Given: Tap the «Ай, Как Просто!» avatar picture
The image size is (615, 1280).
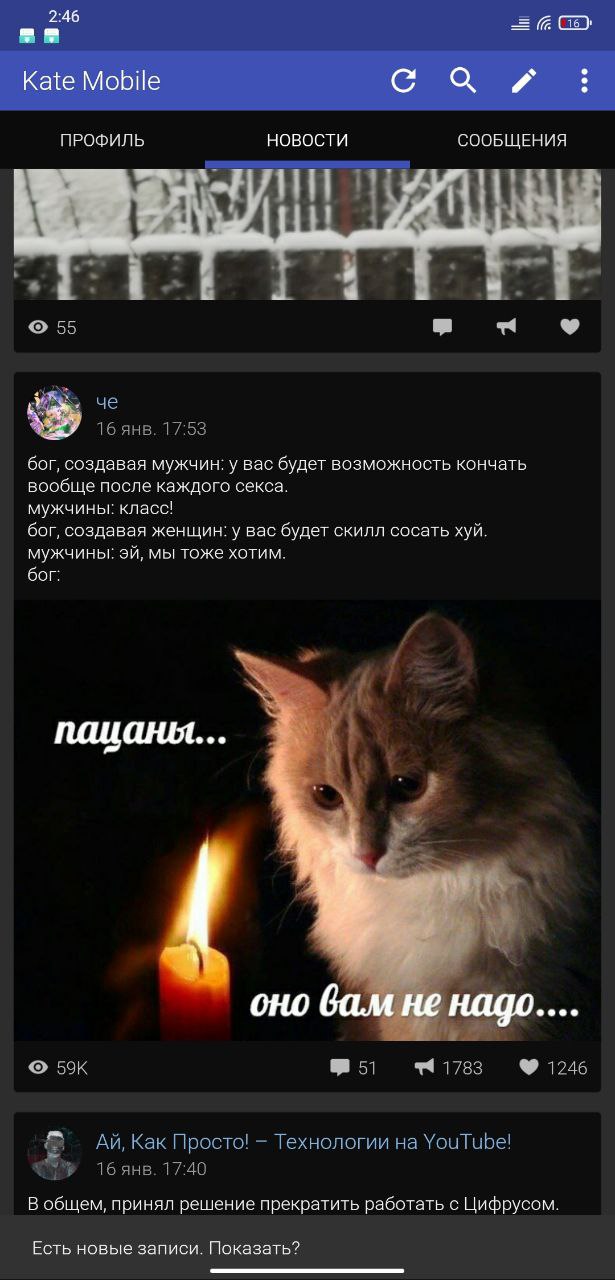Looking at the screenshot, I should point(54,1153).
